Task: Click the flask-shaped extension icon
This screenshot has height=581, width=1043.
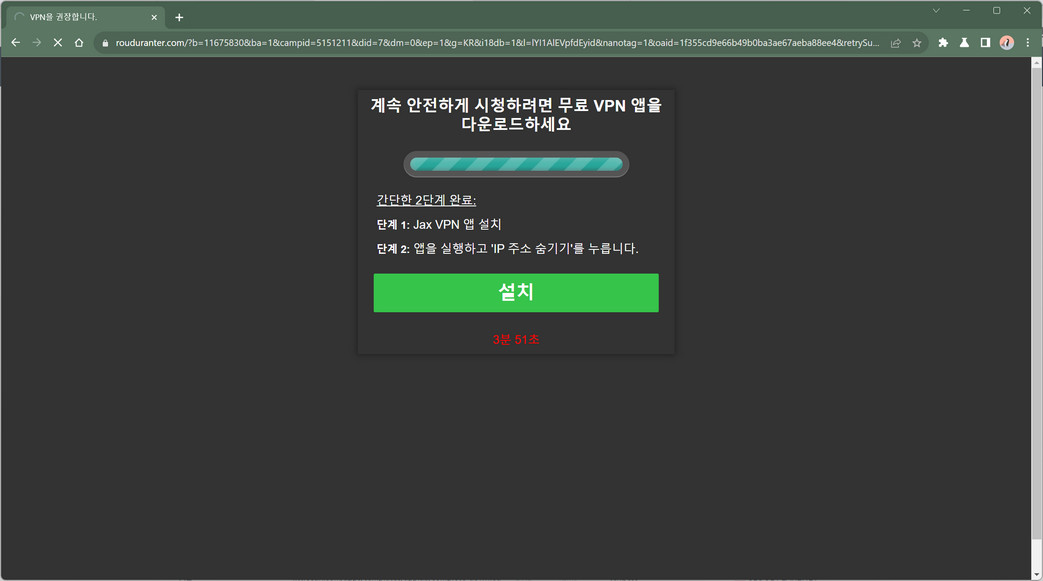Action: pyautogui.click(x=963, y=43)
